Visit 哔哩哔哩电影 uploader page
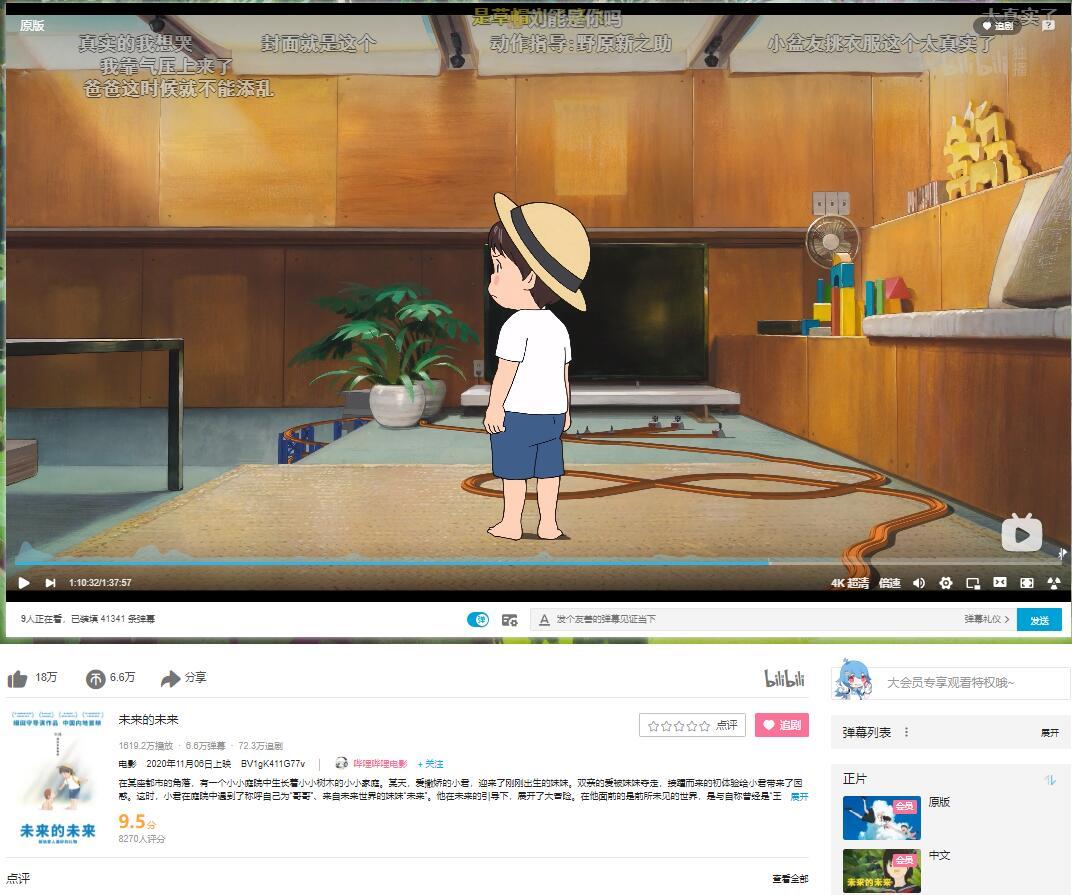Viewport: 1072px width, 895px height. coord(380,764)
